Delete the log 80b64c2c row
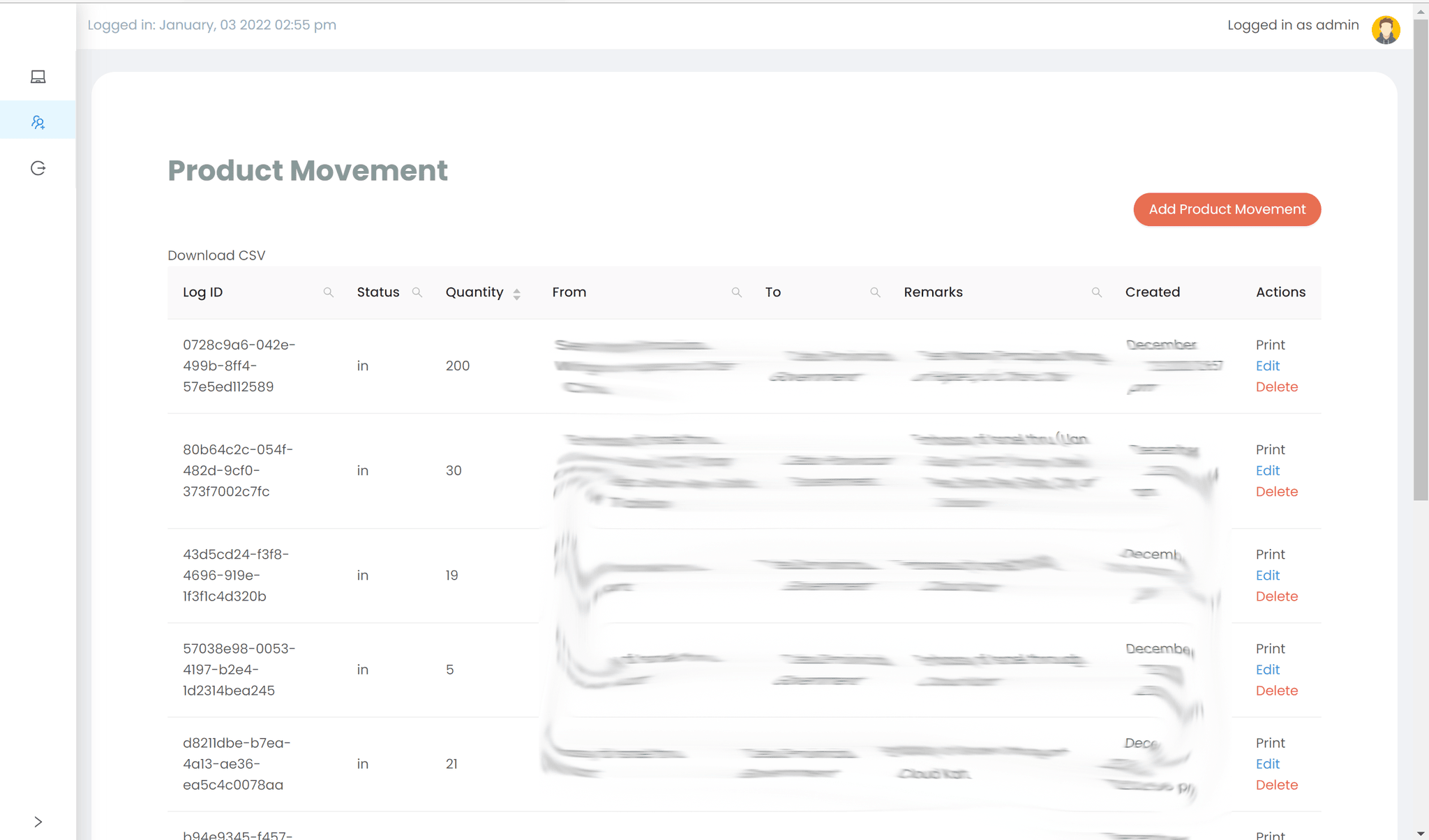This screenshot has height=840, width=1429. [1277, 491]
